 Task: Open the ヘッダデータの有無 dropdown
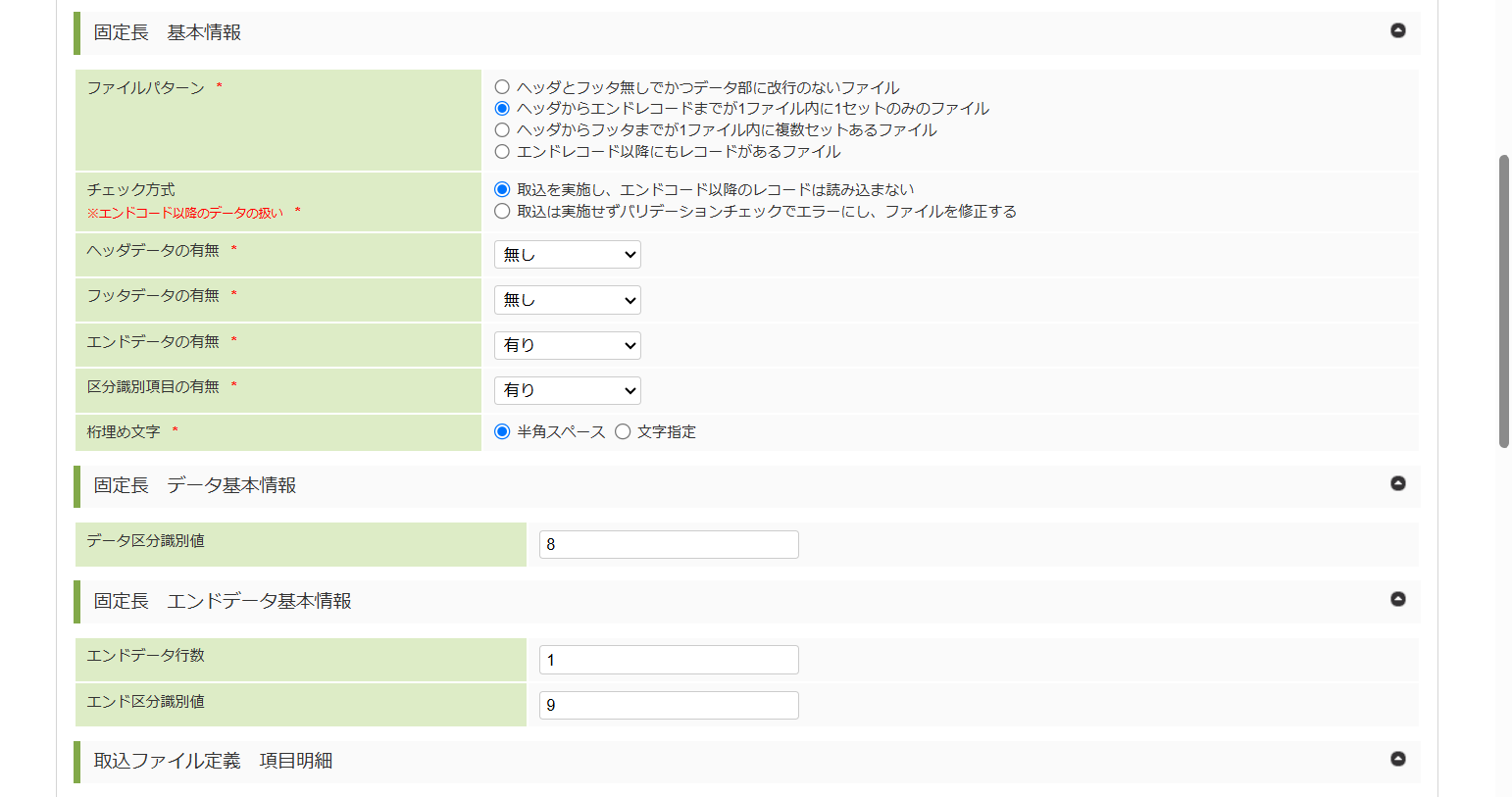click(x=567, y=255)
